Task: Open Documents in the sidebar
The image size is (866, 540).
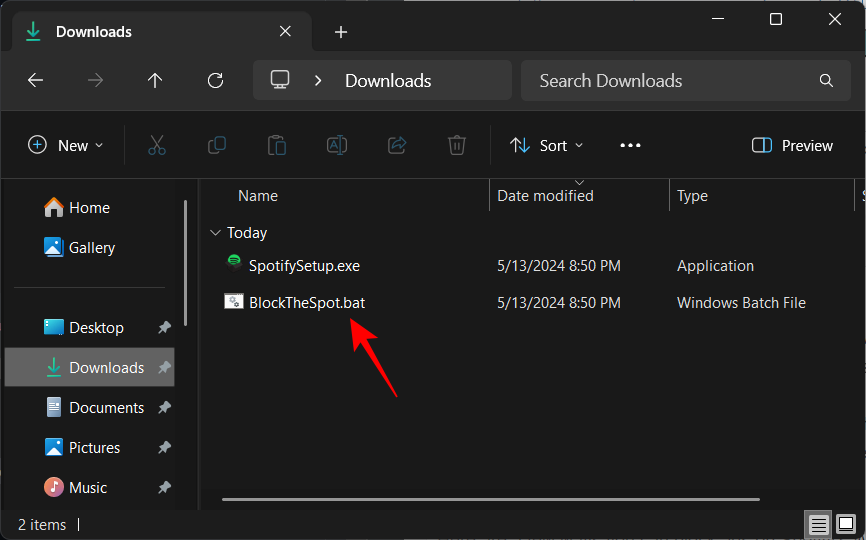Action: [x=106, y=408]
